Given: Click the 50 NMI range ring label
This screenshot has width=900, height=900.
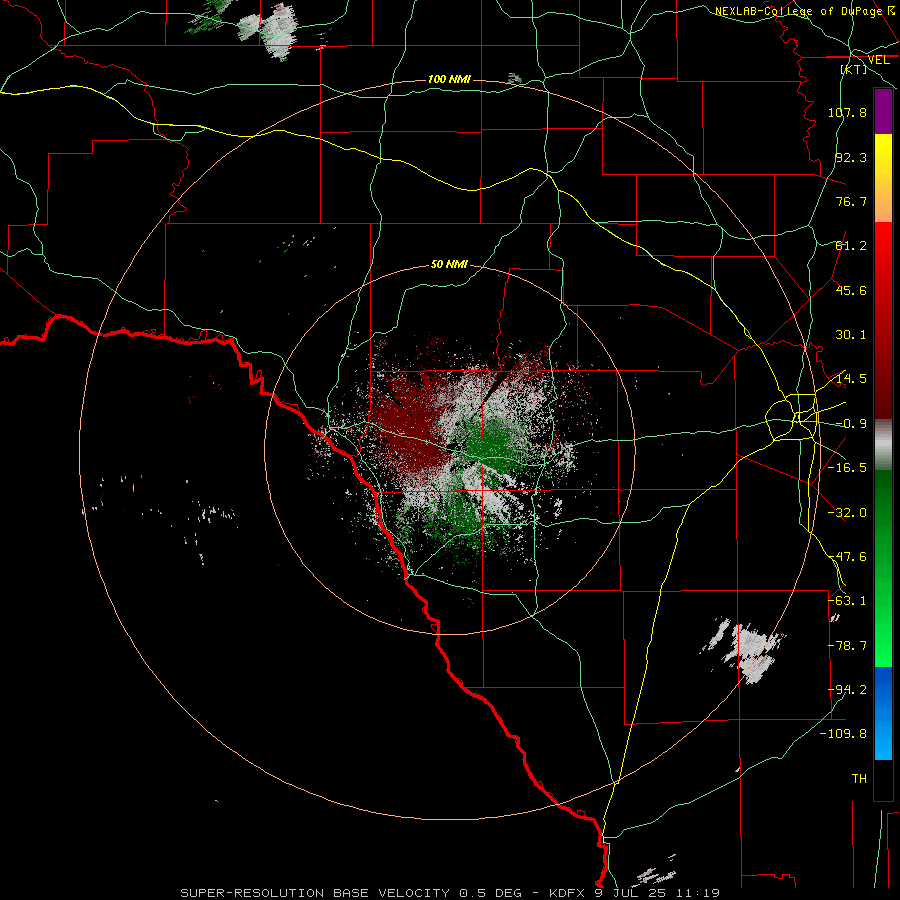Looking at the screenshot, I should coord(449,265).
